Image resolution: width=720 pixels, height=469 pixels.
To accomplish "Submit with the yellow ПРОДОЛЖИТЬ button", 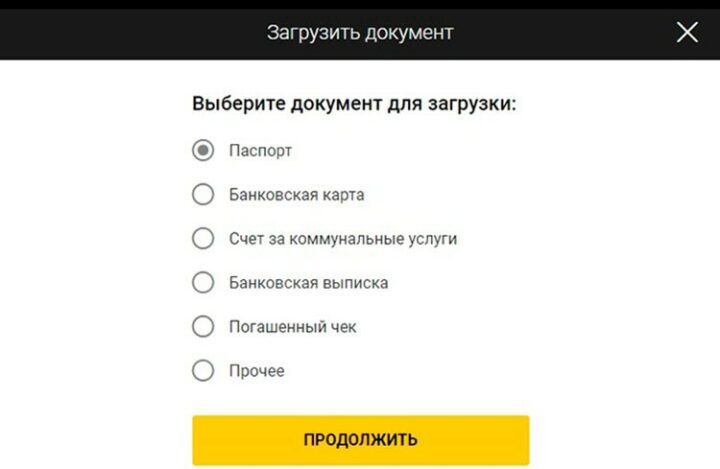I will [x=360, y=440].
